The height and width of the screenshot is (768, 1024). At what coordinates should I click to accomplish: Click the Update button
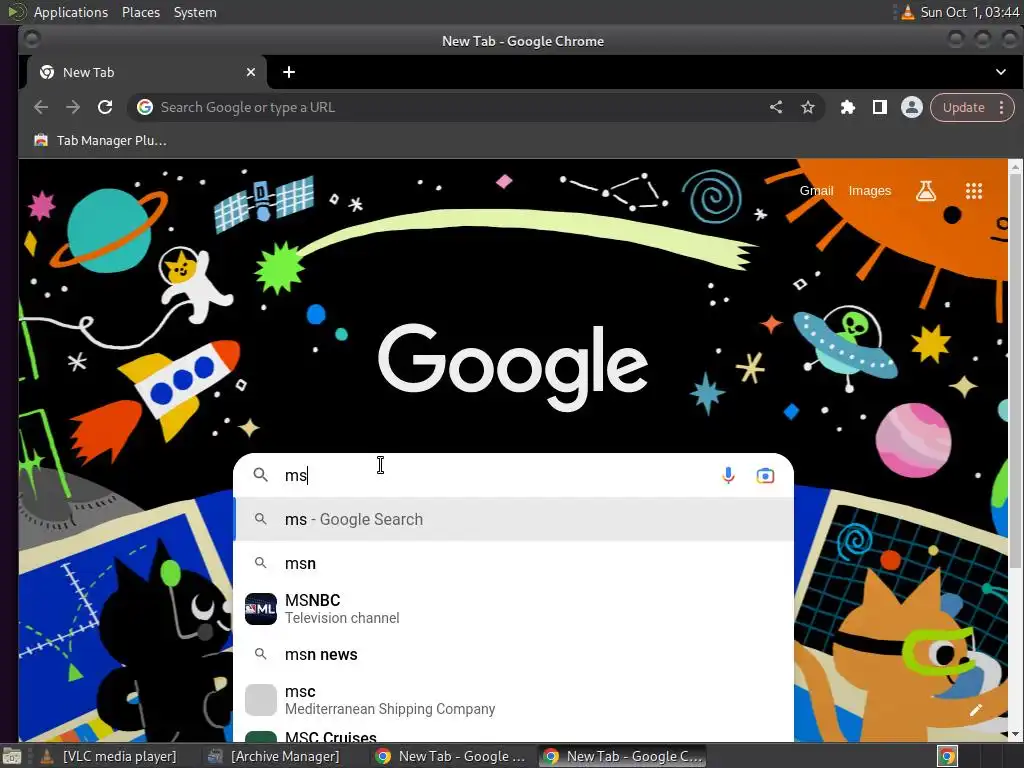[x=963, y=107]
